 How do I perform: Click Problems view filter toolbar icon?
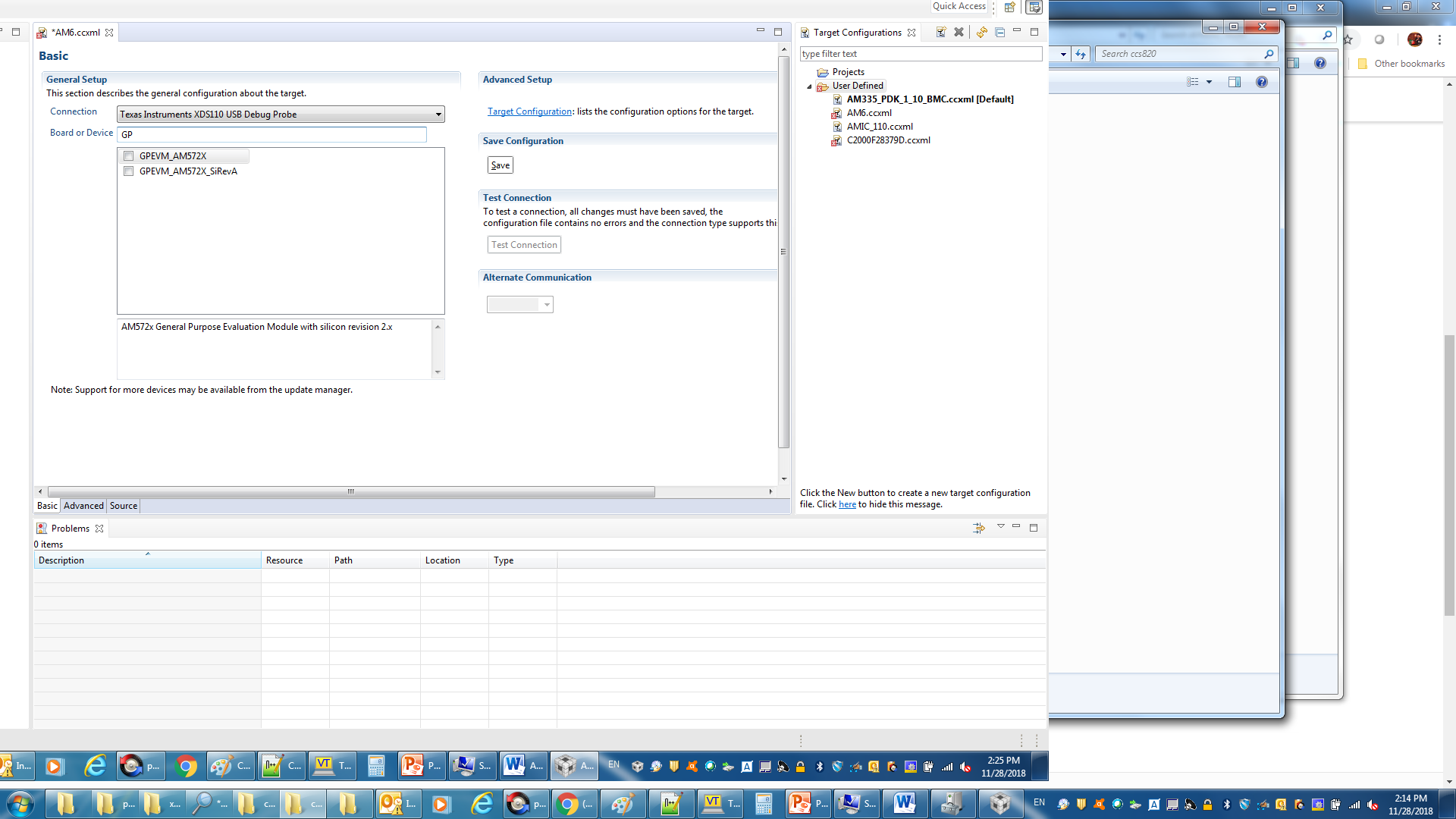pos(979,528)
